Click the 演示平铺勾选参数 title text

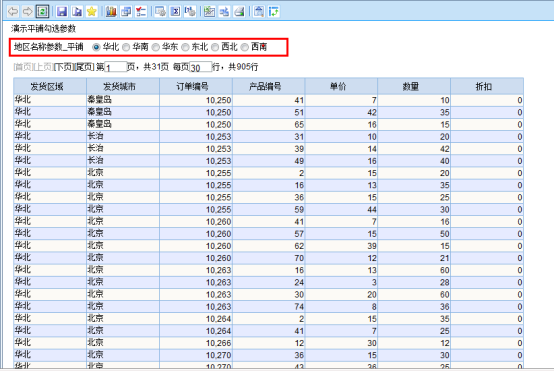[43, 29]
